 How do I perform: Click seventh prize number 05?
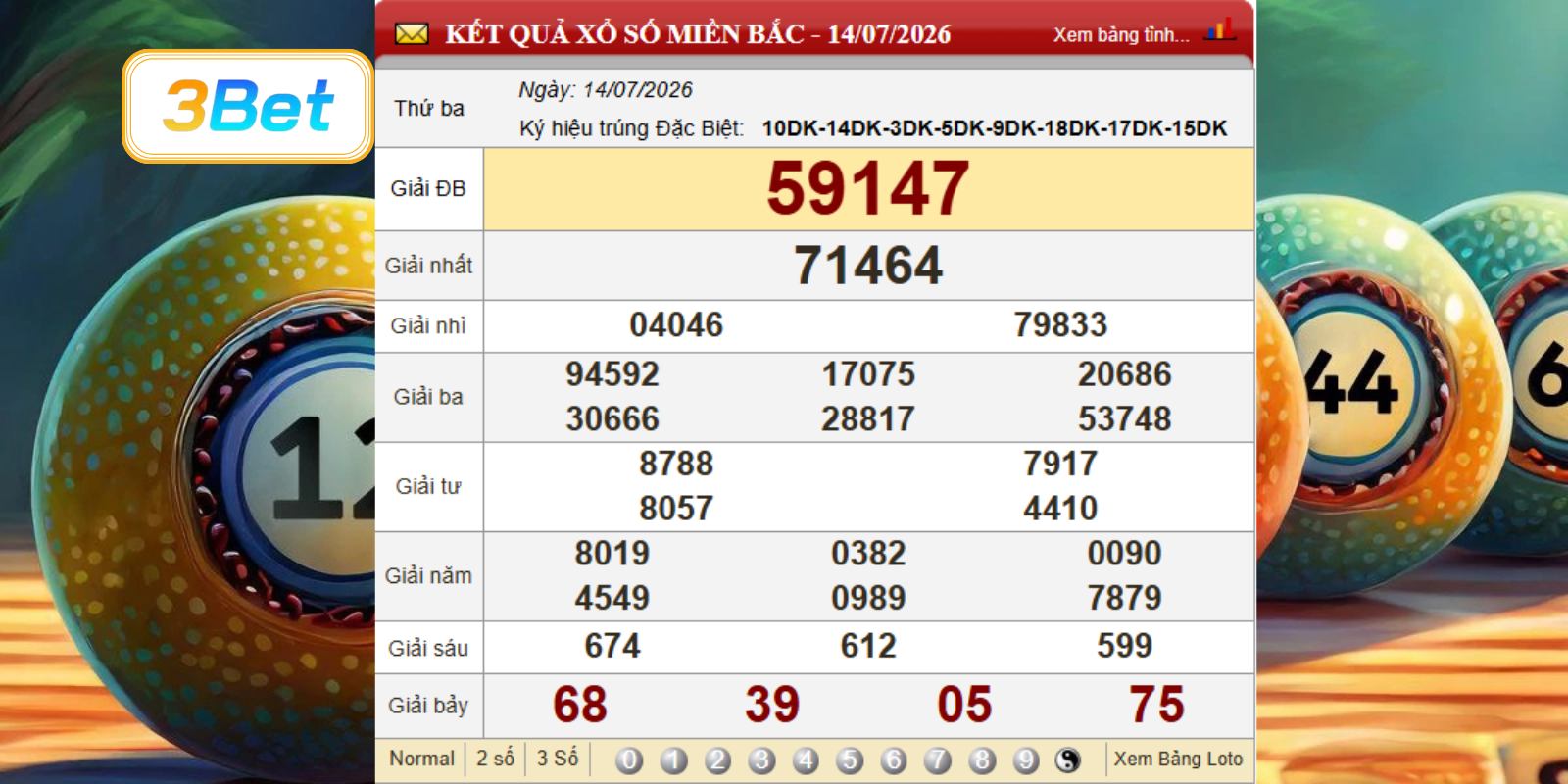(x=964, y=705)
